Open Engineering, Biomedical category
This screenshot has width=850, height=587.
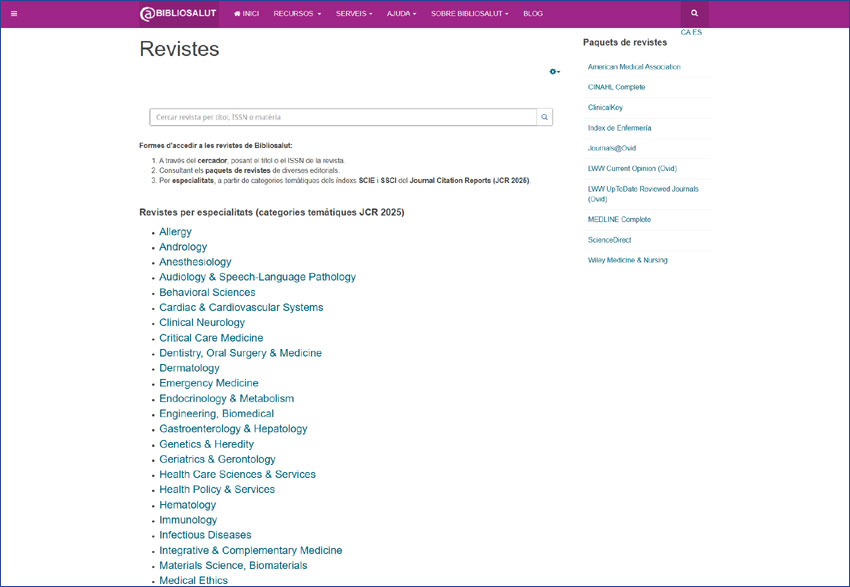[216, 414]
